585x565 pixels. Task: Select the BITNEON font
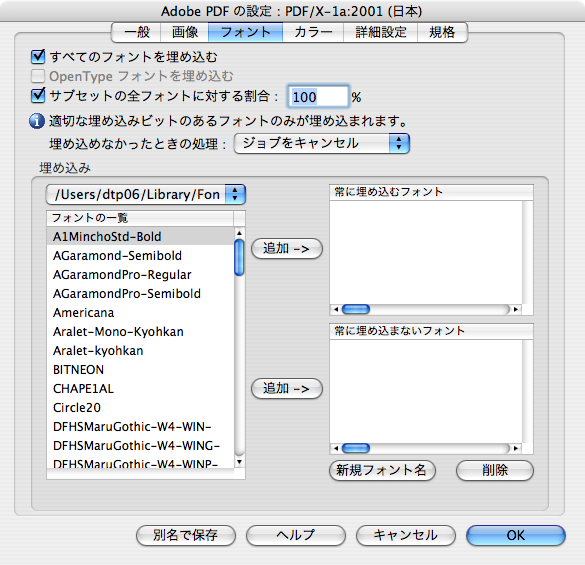(140, 370)
